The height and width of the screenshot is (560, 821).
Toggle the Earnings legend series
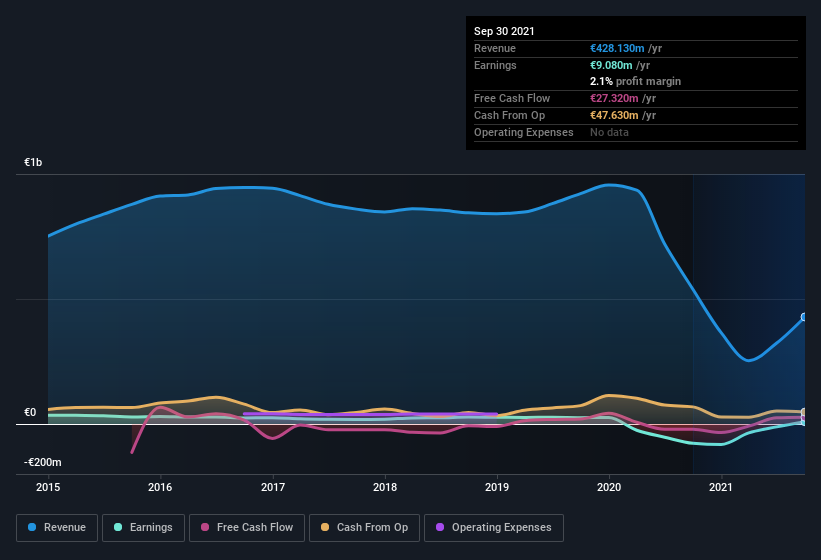coord(143,528)
